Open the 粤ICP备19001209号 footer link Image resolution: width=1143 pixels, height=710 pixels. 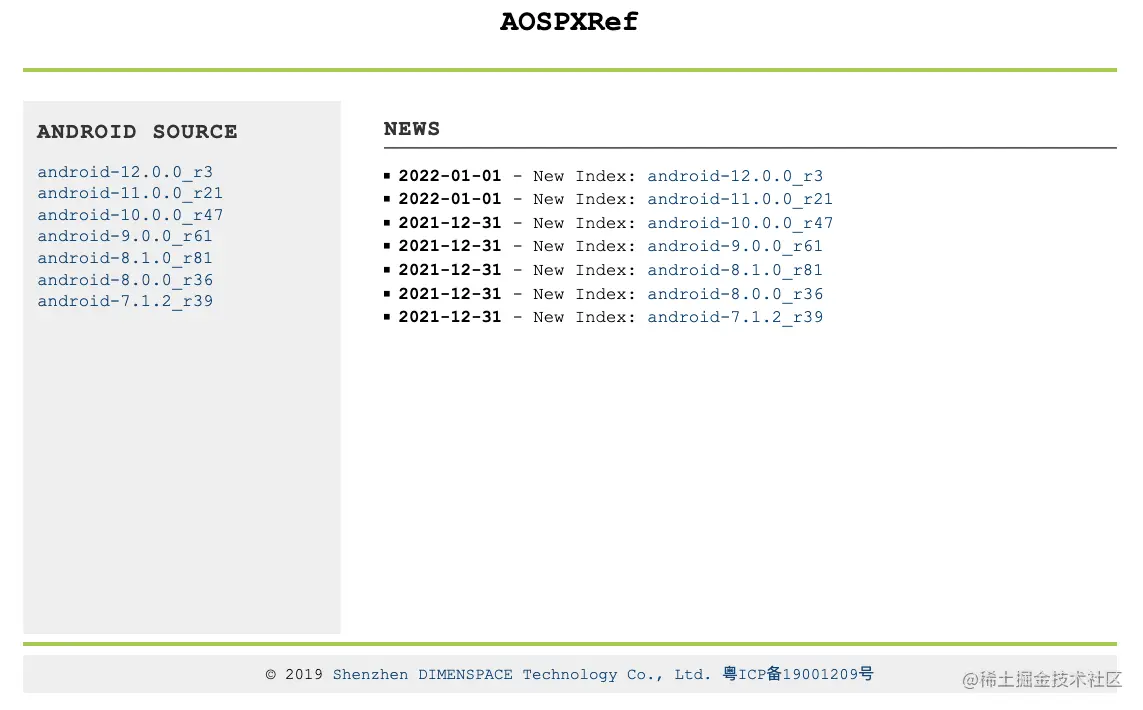pyautogui.click(x=798, y=674)
